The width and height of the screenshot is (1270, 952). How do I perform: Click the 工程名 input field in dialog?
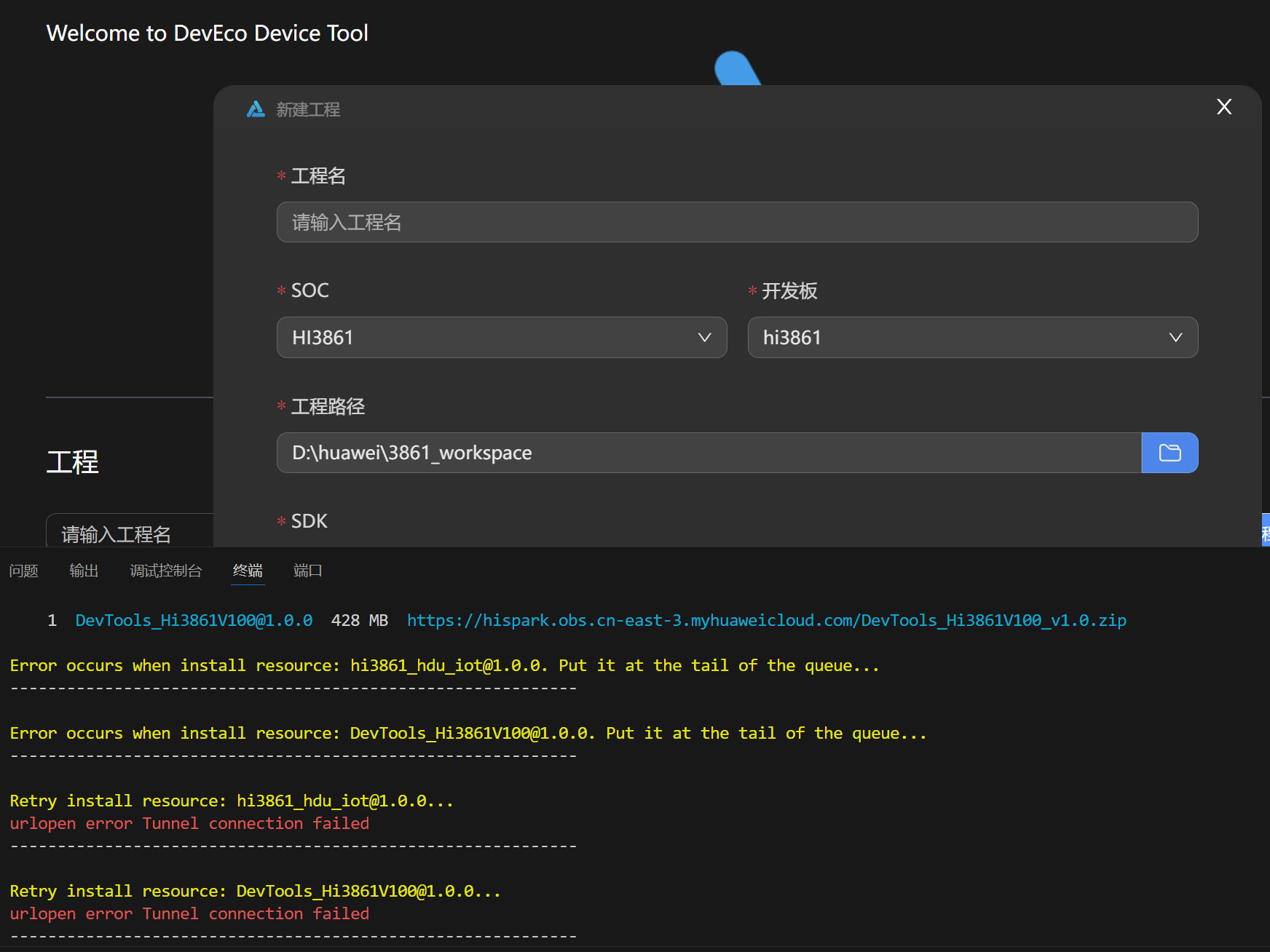737,222
